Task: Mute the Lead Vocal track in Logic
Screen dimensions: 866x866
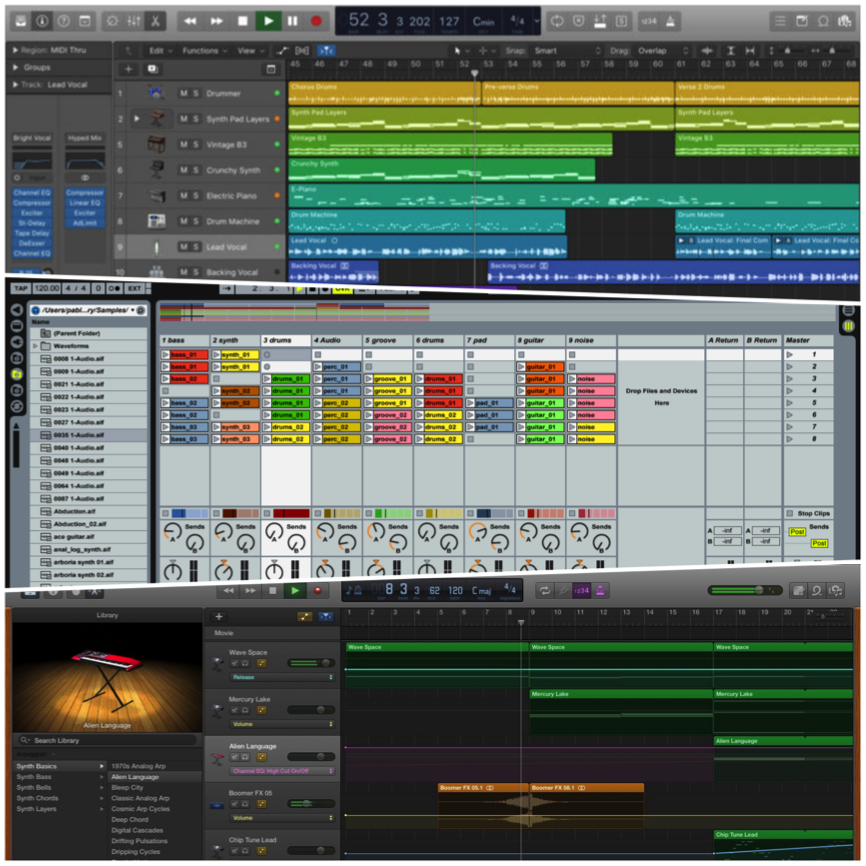Action: [183, 247]
